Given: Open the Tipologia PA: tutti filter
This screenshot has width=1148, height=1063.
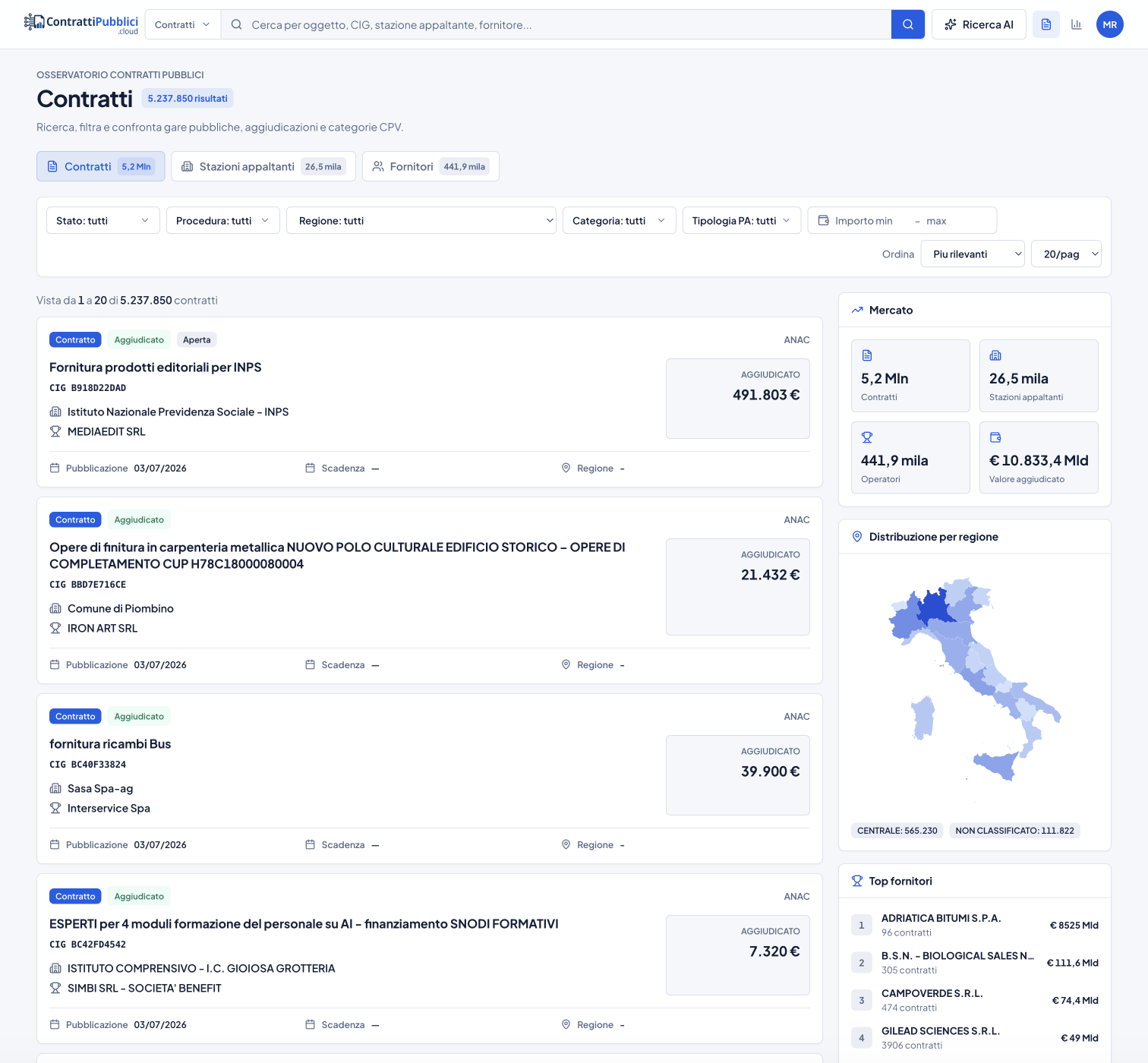Looking at the screenshot, I should pos(742,220).
